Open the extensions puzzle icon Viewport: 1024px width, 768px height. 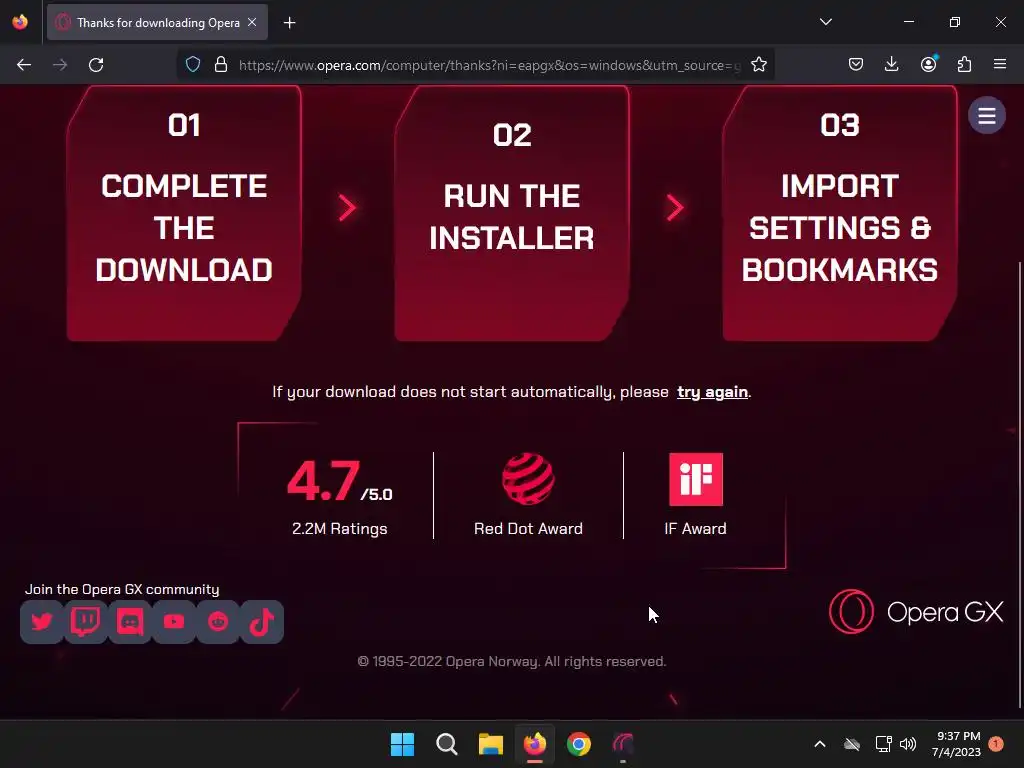[964, 65]
